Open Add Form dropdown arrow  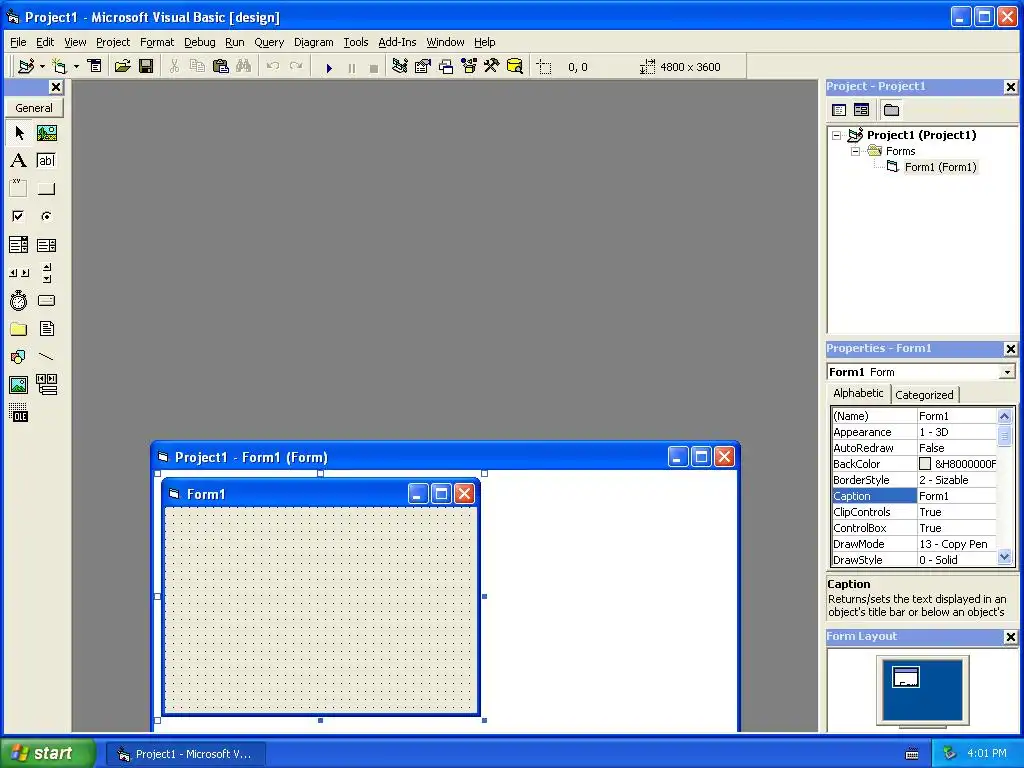(76, 67)
